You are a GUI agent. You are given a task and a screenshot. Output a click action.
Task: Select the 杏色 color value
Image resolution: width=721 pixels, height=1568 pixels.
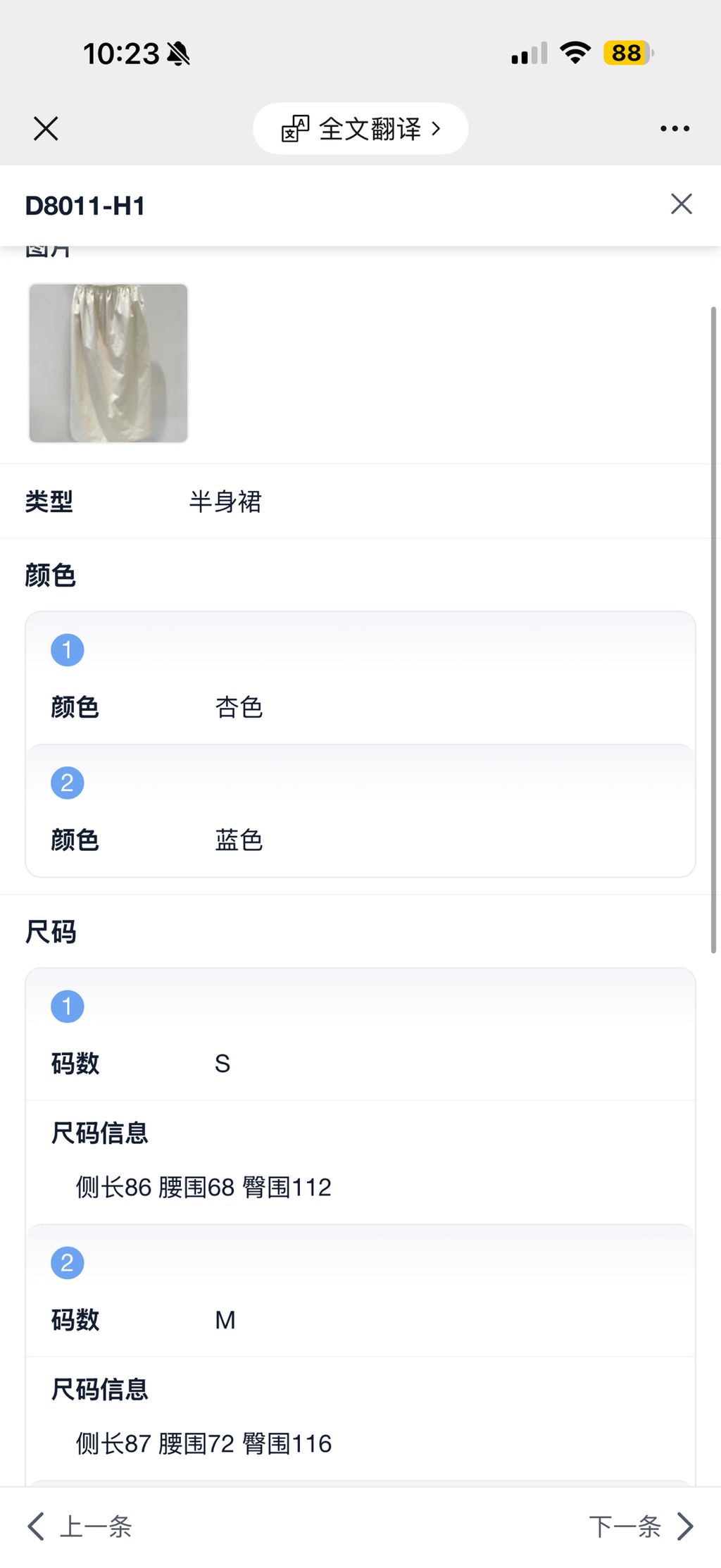[x=239, y=707]
